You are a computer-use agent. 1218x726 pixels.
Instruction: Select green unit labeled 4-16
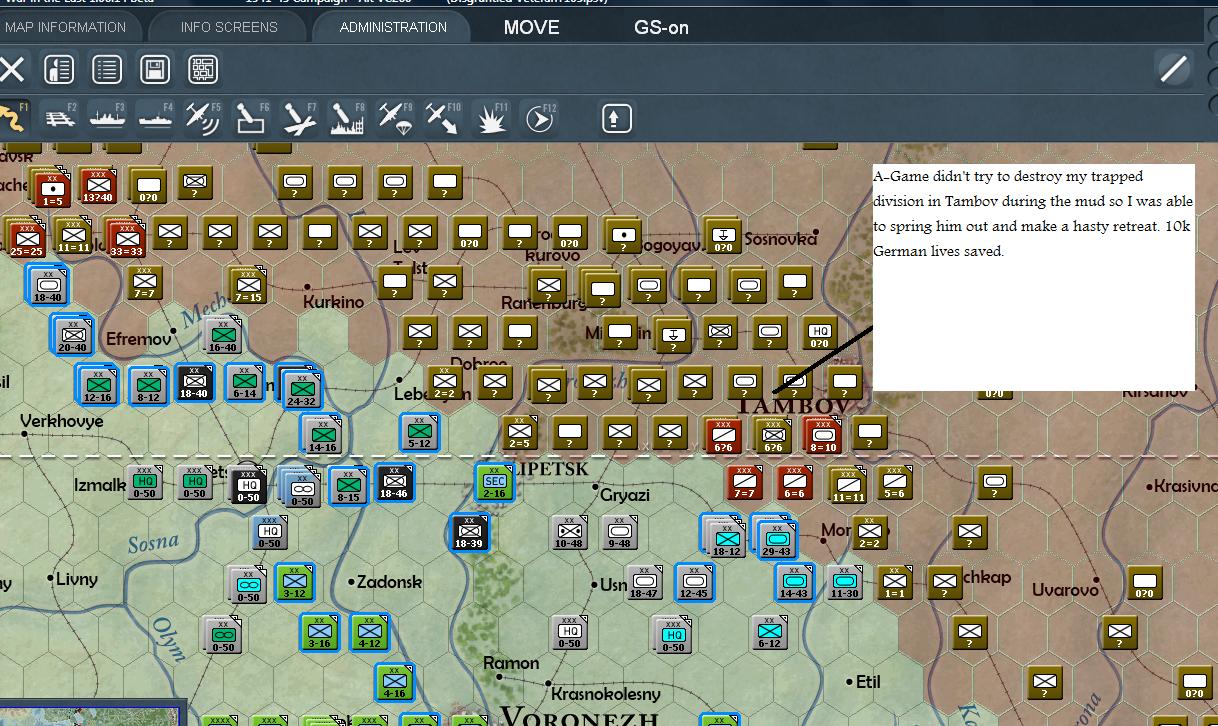(395, 681)
